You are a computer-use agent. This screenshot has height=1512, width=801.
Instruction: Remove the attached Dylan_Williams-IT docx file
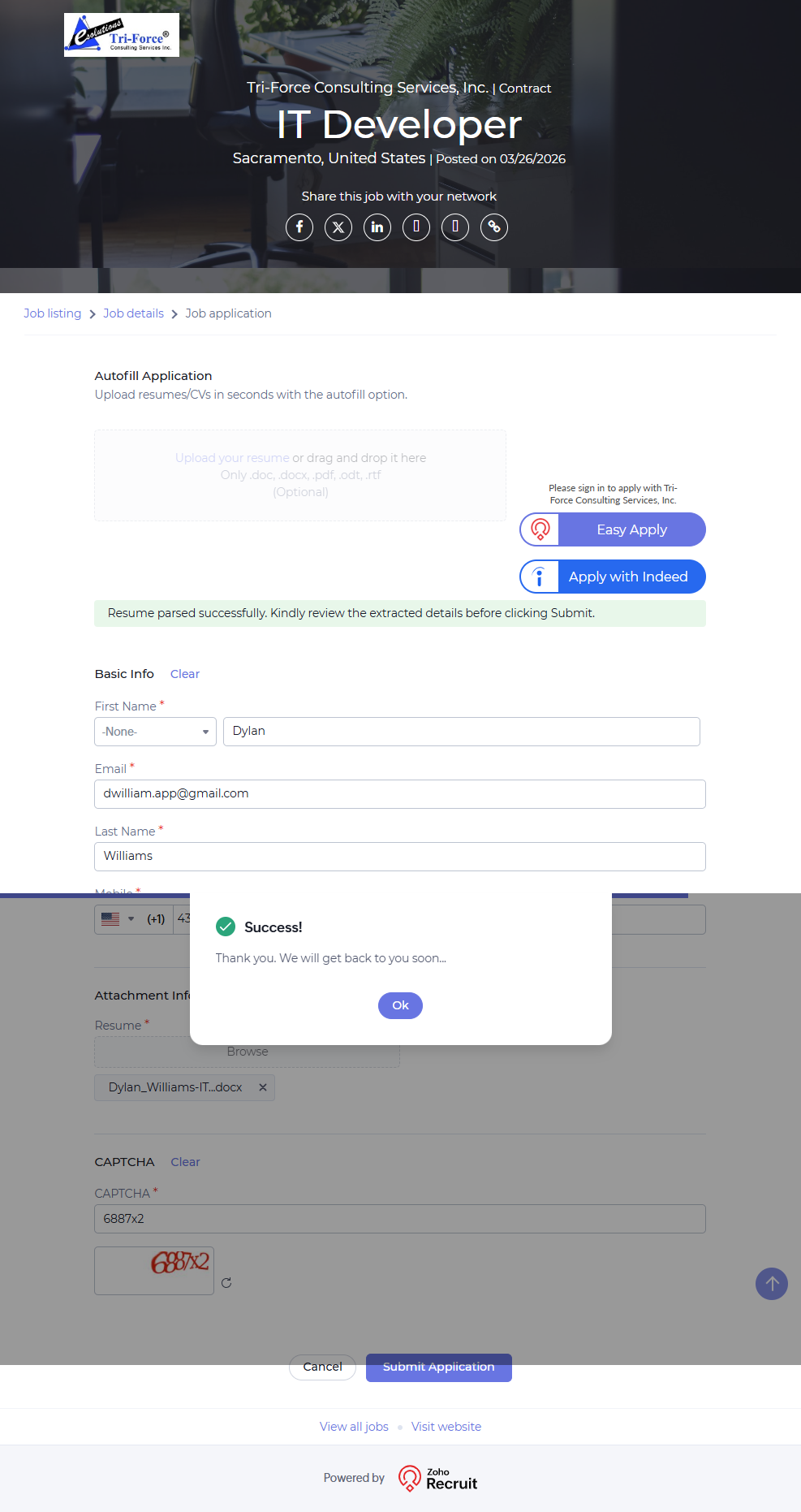(x=263, y=1087)
